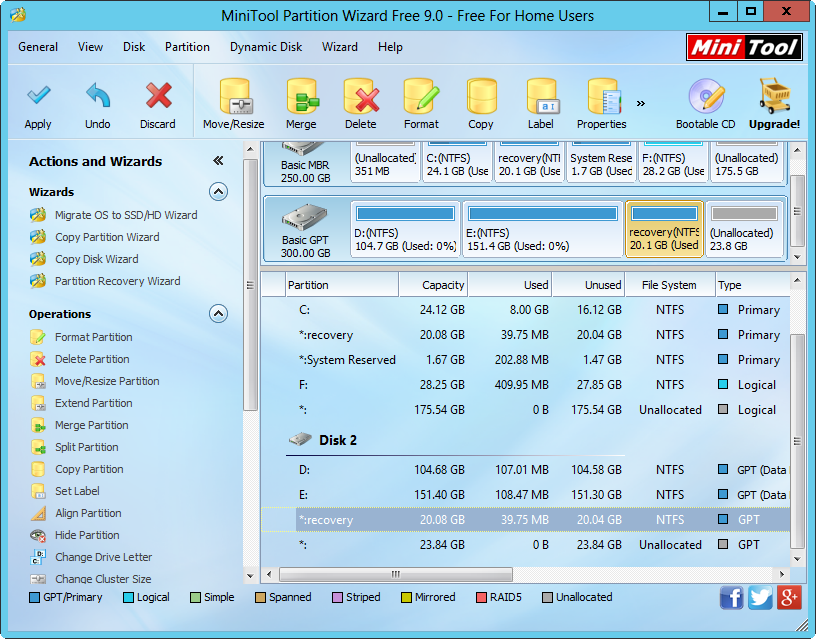
Task: Collapse the Operations section
Action: tap(219, 314)
